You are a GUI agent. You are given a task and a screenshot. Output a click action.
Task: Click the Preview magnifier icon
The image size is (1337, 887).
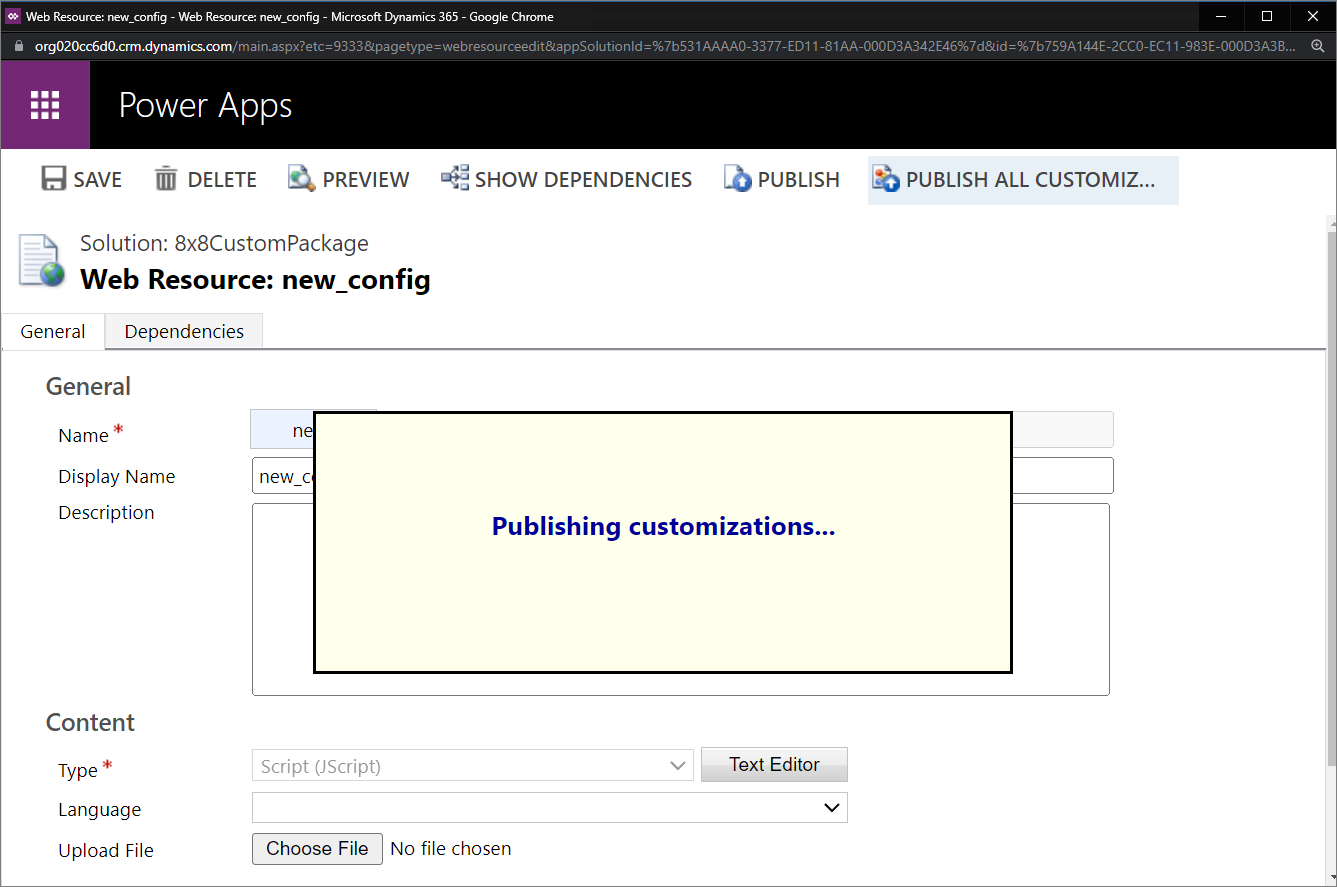(302, 179)
